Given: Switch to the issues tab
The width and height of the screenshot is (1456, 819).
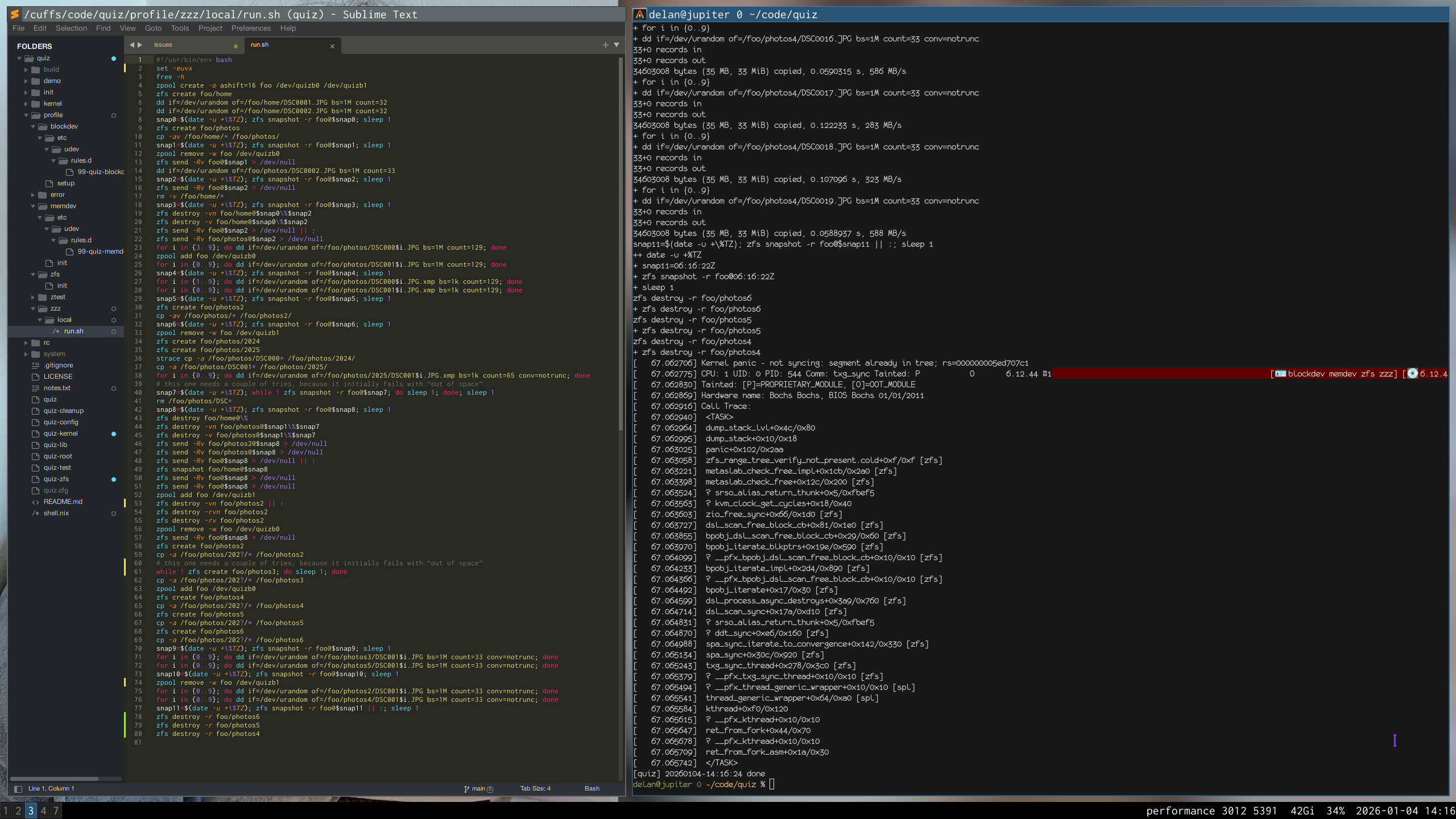Looking at the screenshot, I should coord(163,45).
